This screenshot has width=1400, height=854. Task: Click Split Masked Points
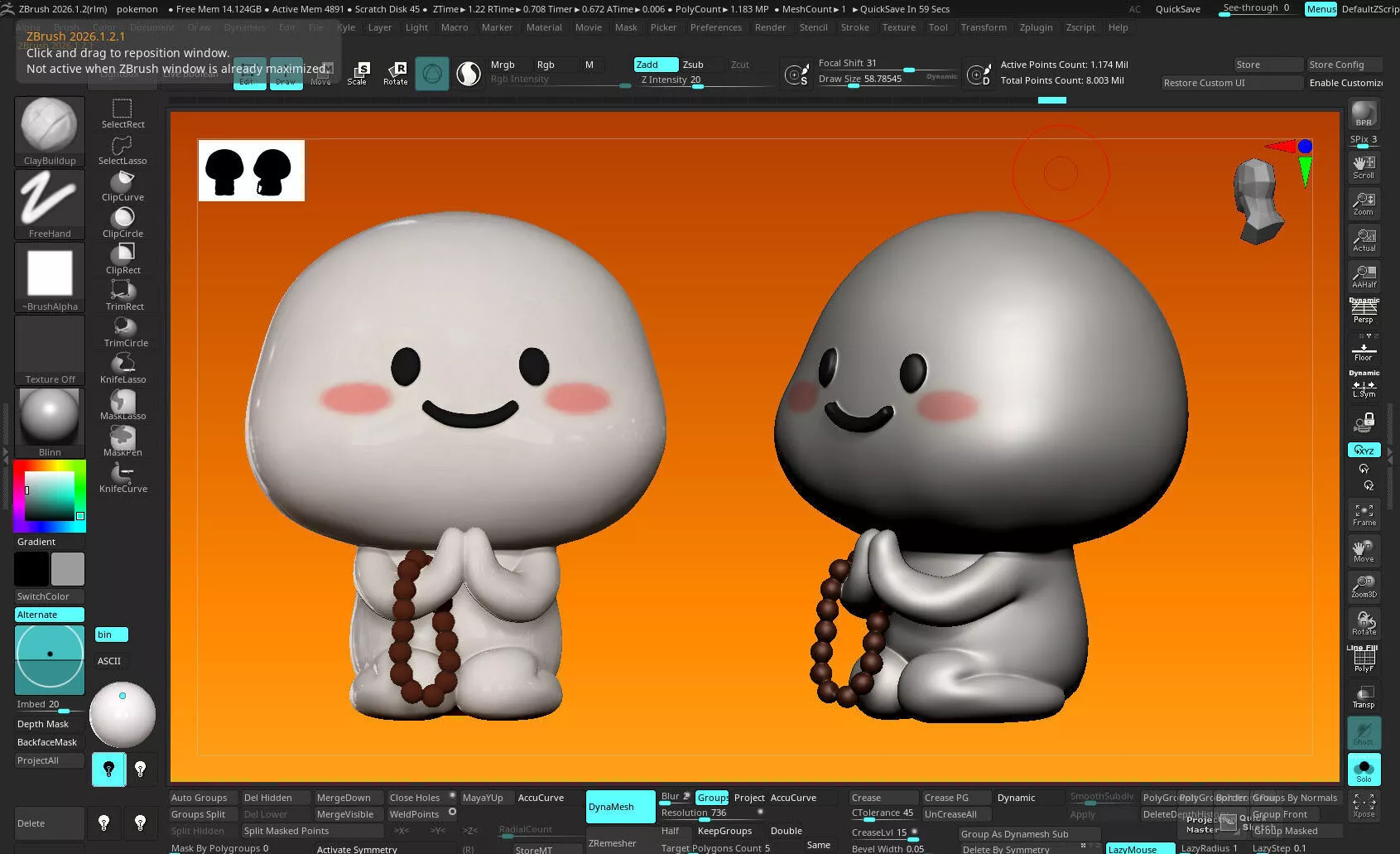312,831
